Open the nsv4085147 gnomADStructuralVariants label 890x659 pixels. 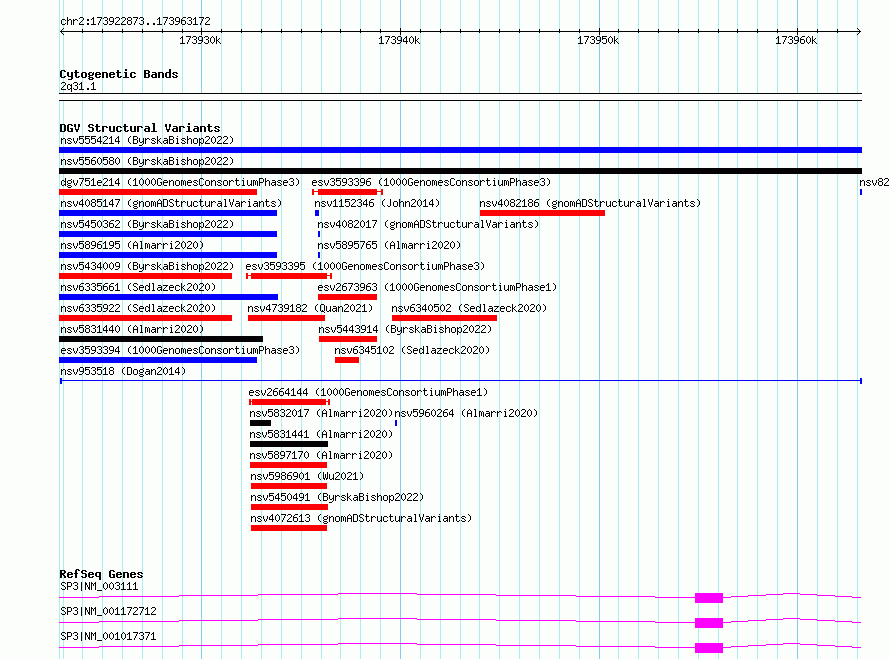[171, 203]
